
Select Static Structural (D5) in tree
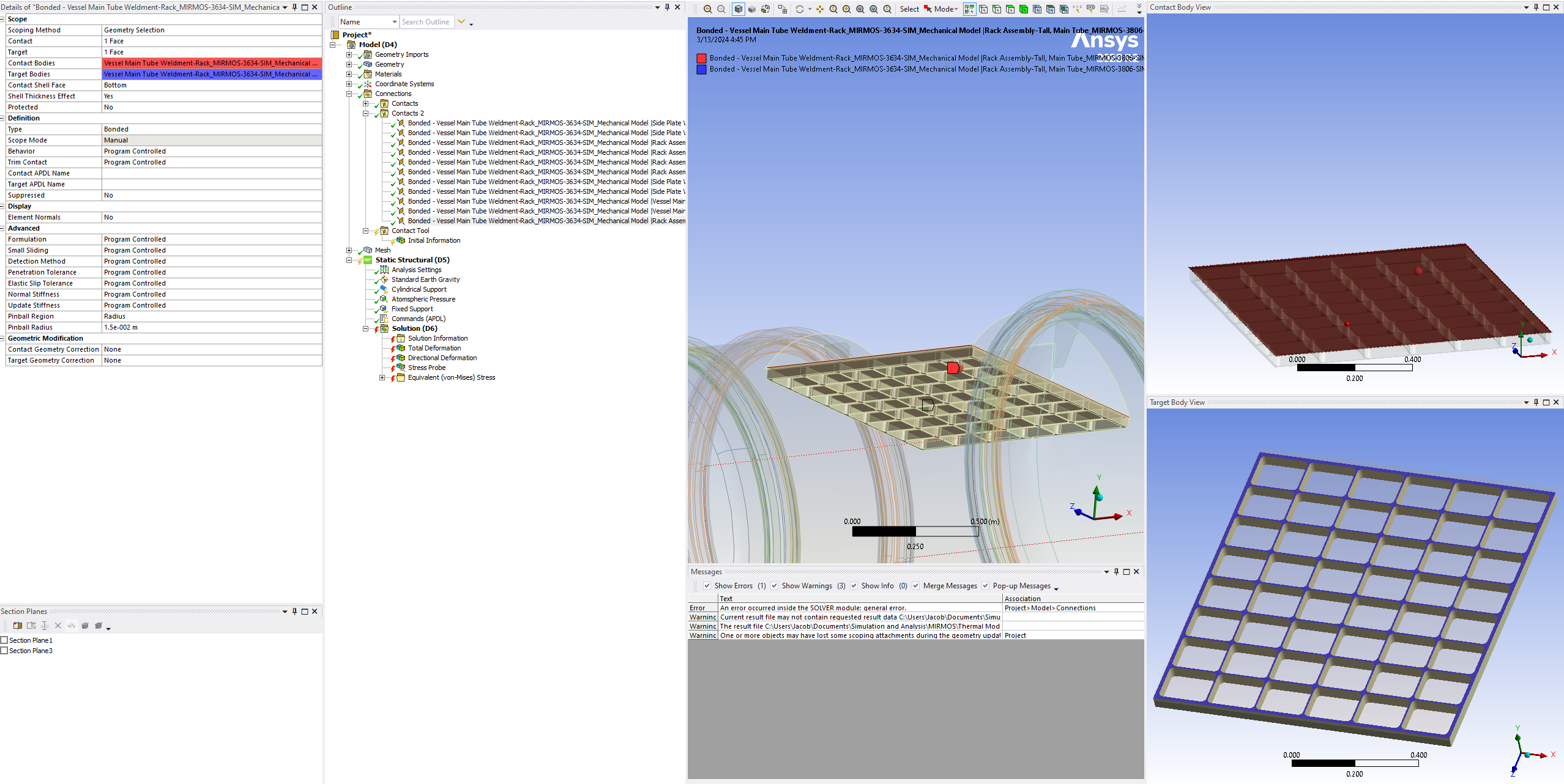click(x=412, y=260)
